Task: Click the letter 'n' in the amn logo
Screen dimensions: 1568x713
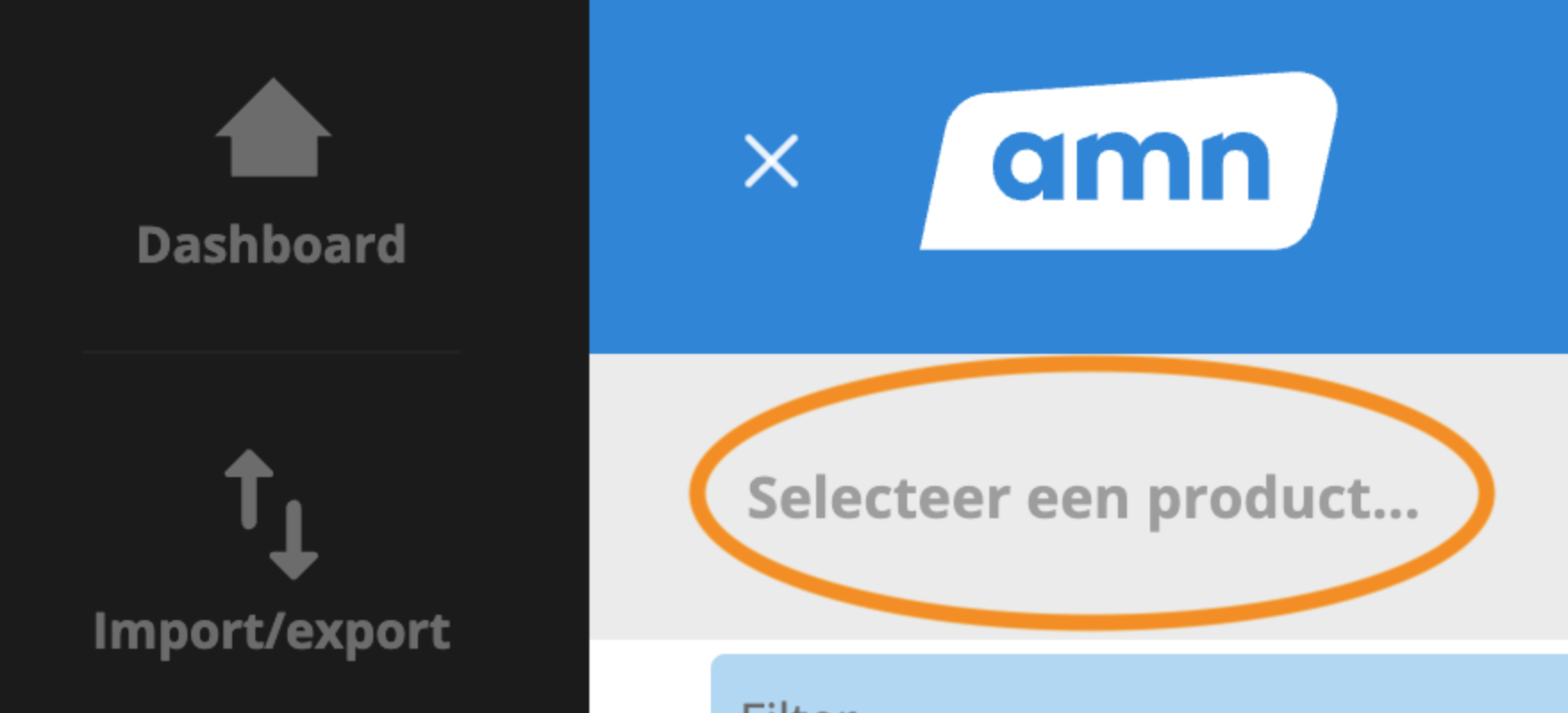Action: (x=1234, y=167)
